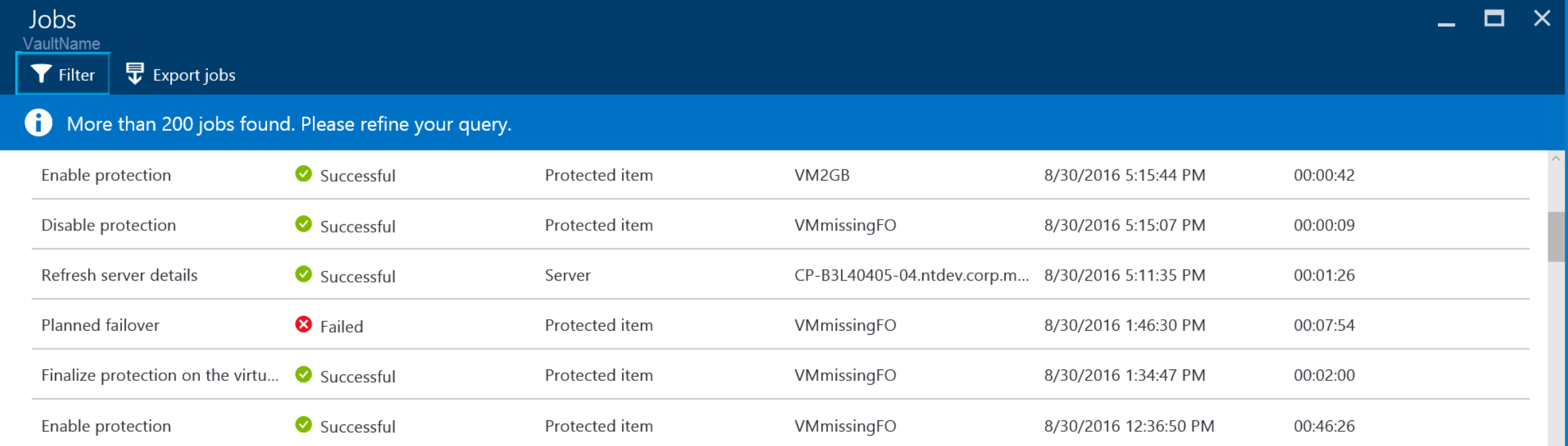Select the VM2GB protected item entry
This screenshot has width=1568, height=446.
pyautogui.click(x=822, y=174)
